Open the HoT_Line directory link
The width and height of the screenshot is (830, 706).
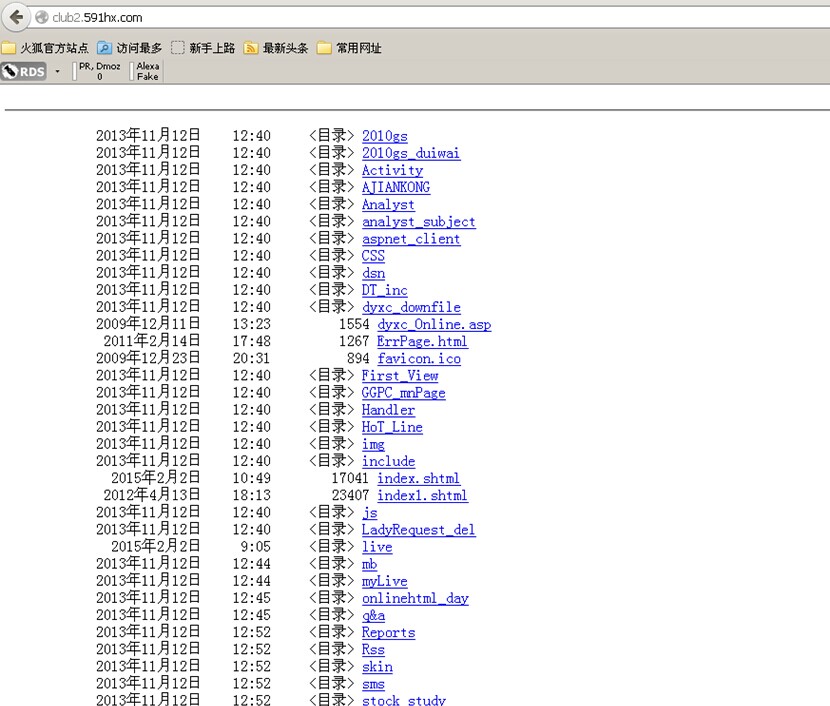pyautogui.click(x=392, y=427)
